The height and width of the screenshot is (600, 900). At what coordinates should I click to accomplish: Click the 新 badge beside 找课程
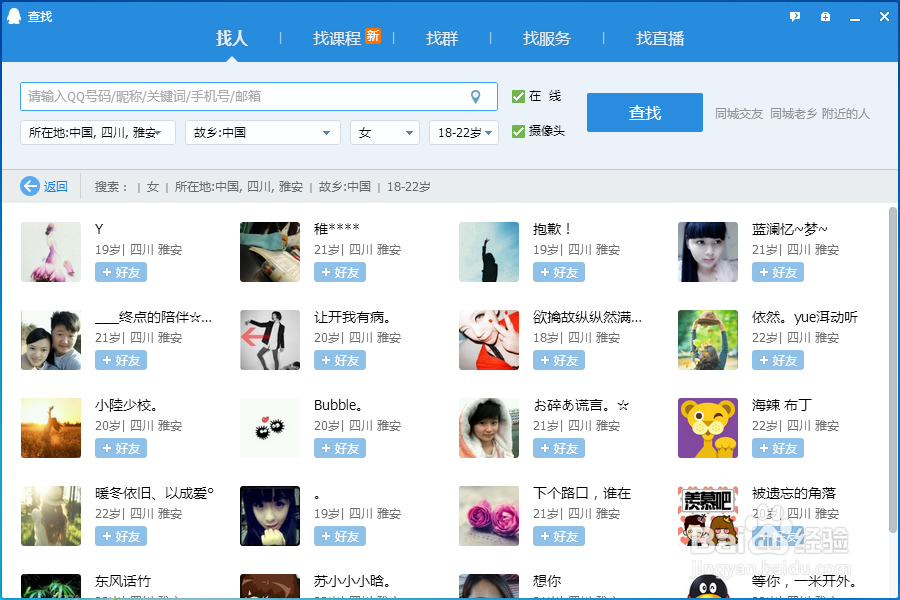[x=373, y=36]
